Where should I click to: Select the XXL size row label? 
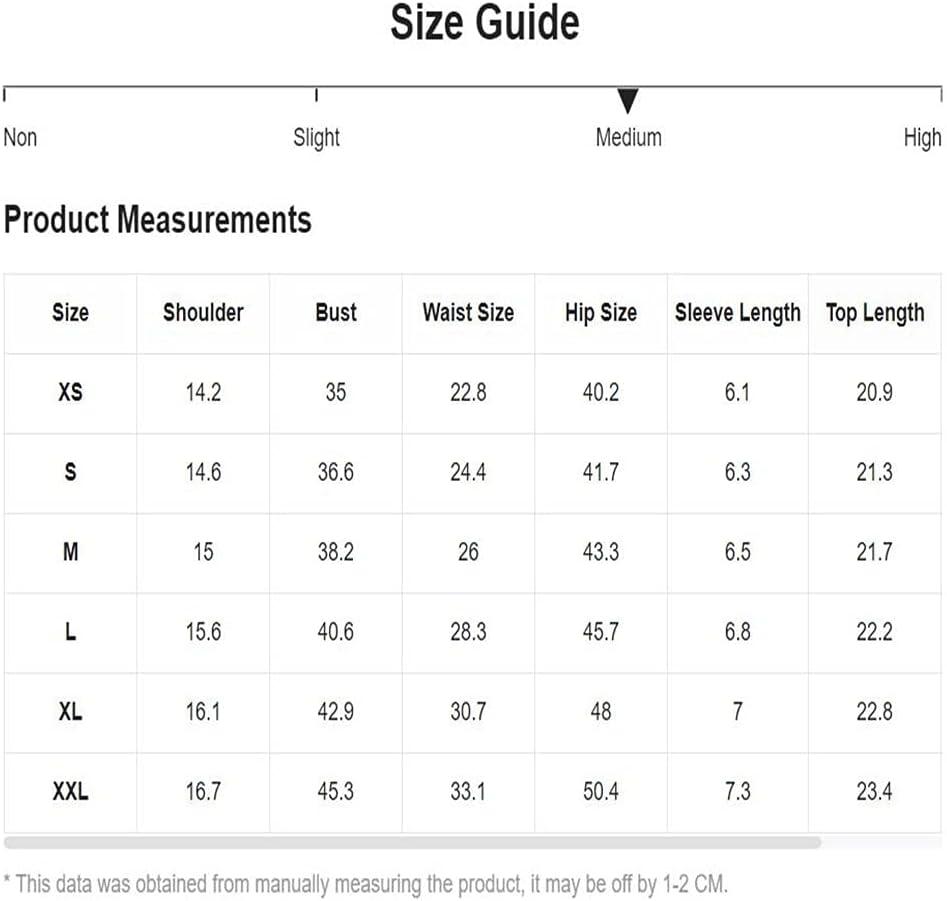[x=71, y=791]
